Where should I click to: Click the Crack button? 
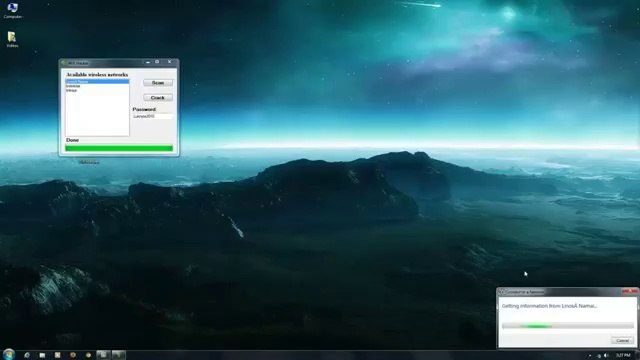(158, 98)
